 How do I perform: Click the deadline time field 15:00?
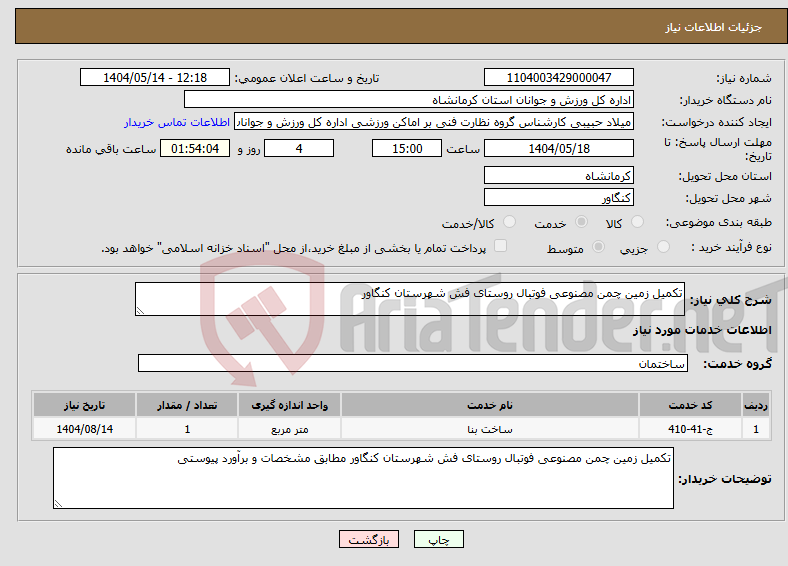[x=407, y=148]
